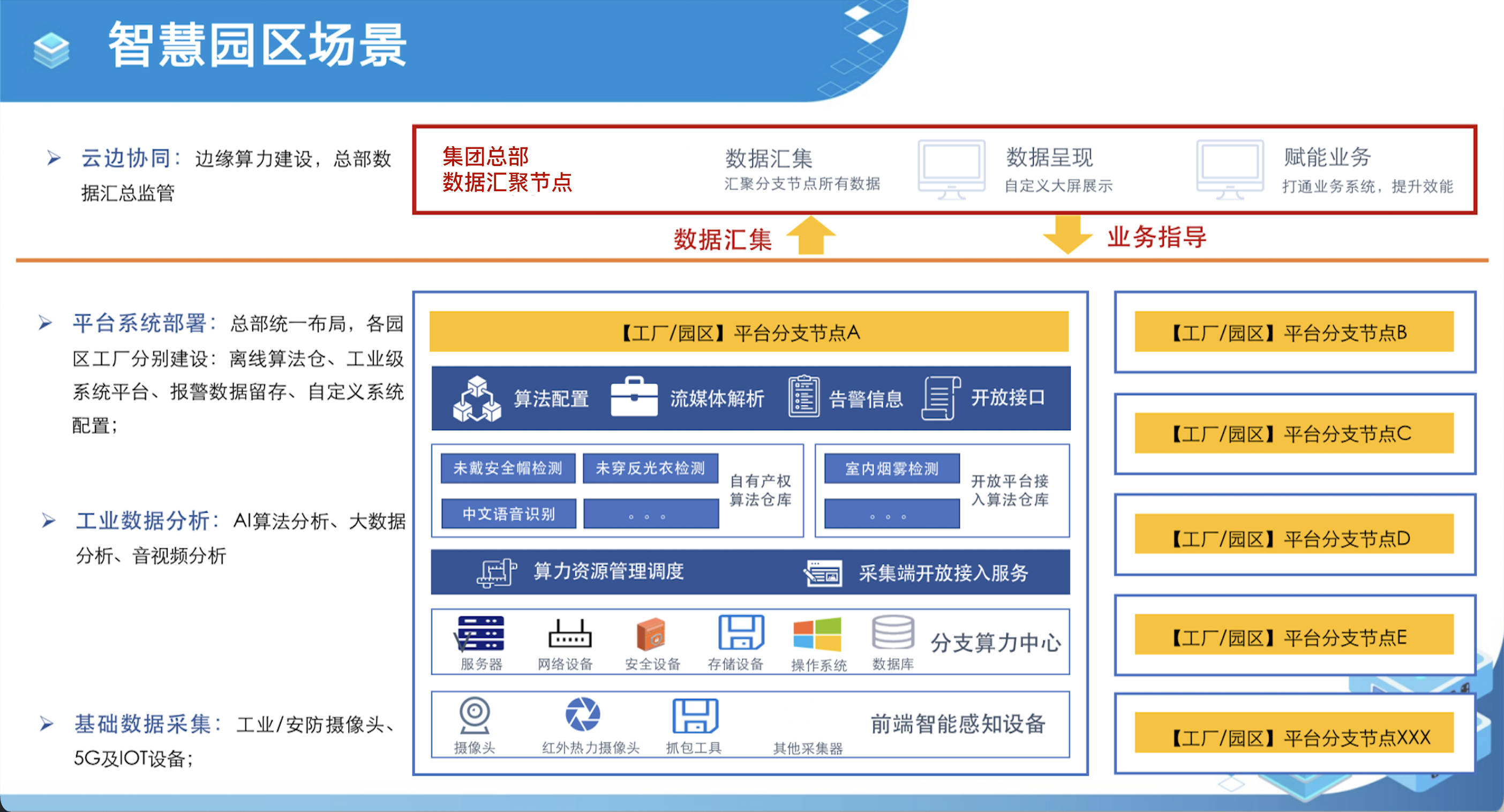Screen dimensions: 1504x812
Task: Click the yellow down arrow near 业务指导
Action: click(x=1067, y=235)
